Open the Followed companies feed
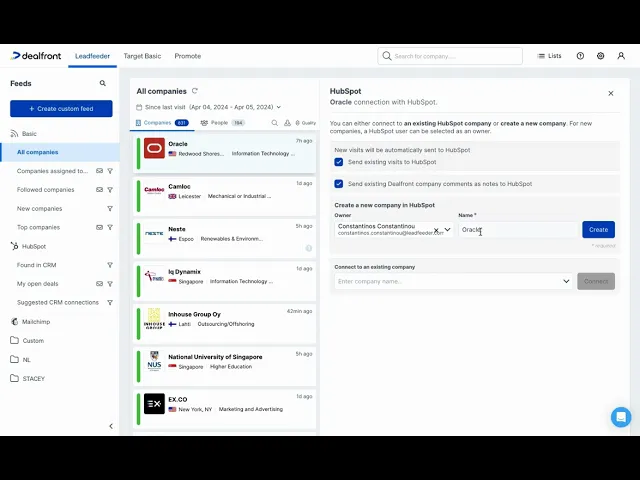Image resolution: width=640 pixels, height=480 pixels. [x=46, y=190]
